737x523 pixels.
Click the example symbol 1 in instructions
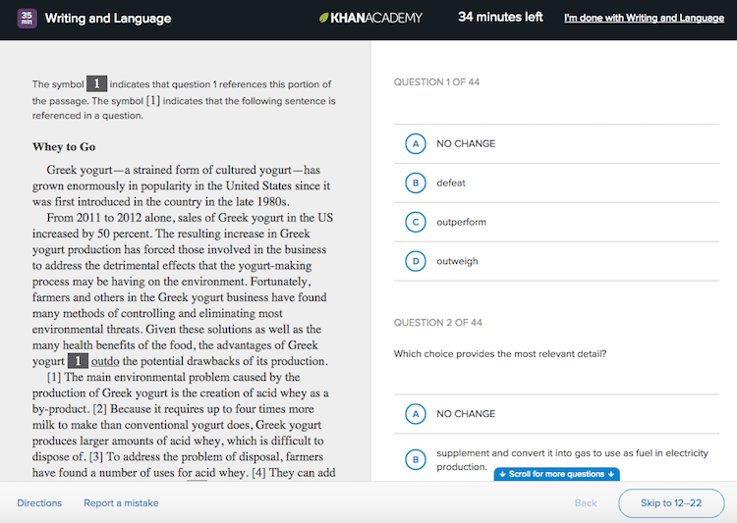click(x=96, y=84)
